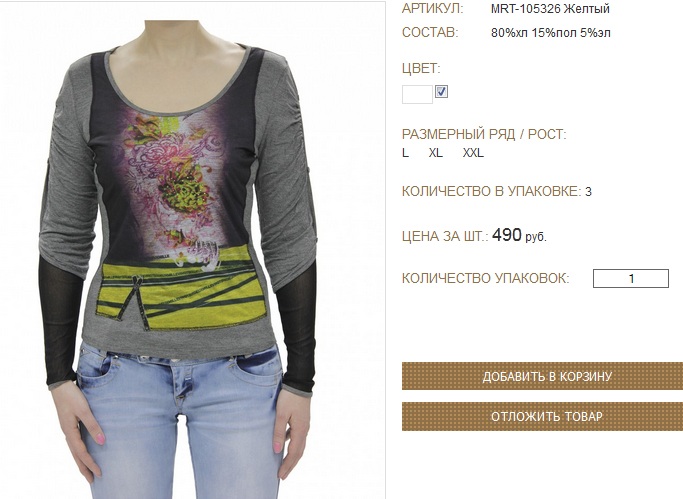Viewport: 683px width, 499px height.
Task: Click the СОСТАВ label
Action: pyautogui.click(x=430, y=33)
